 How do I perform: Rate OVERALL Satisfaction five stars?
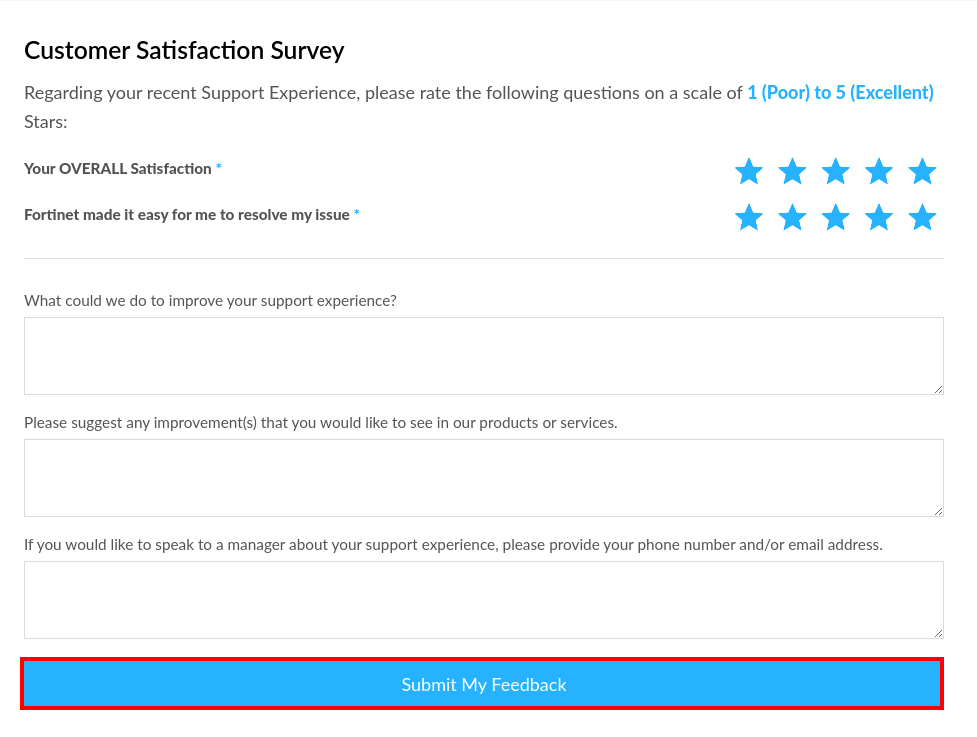(x=922, y=171)
